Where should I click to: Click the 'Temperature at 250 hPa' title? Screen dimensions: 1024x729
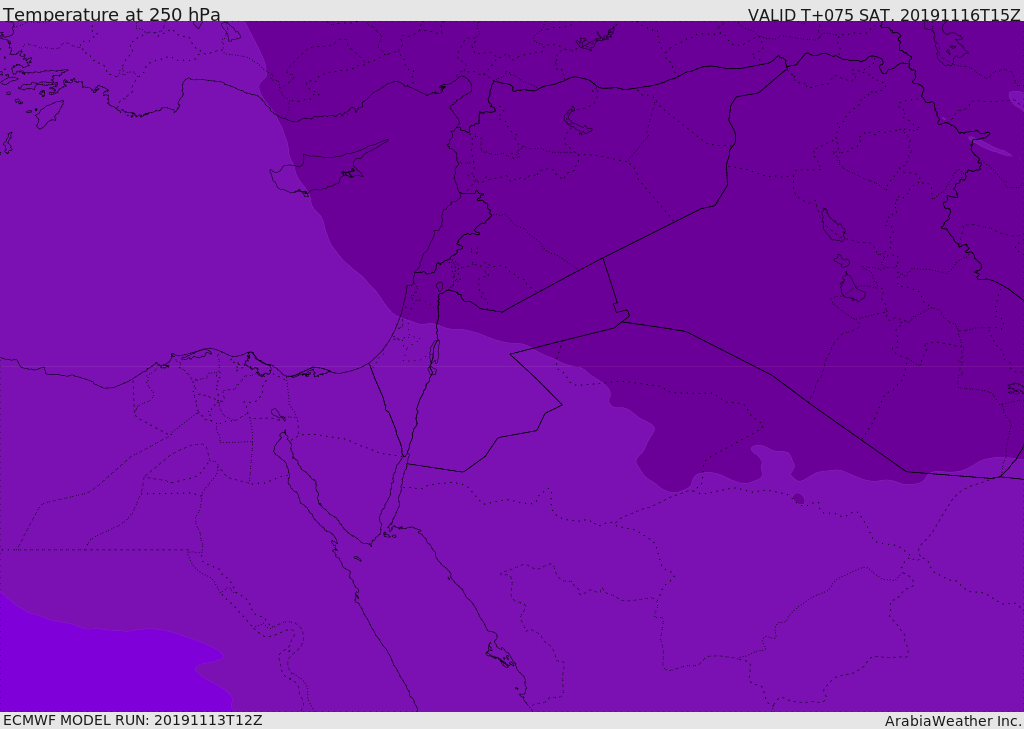112,14
